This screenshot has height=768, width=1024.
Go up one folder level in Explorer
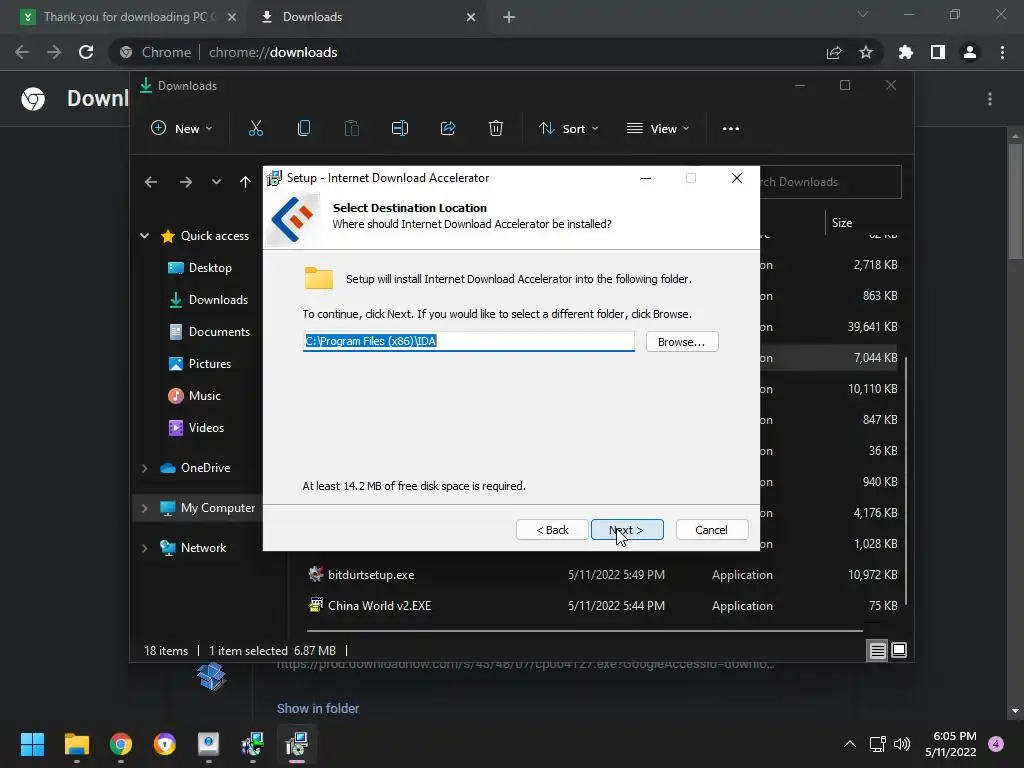click(245, 182)
